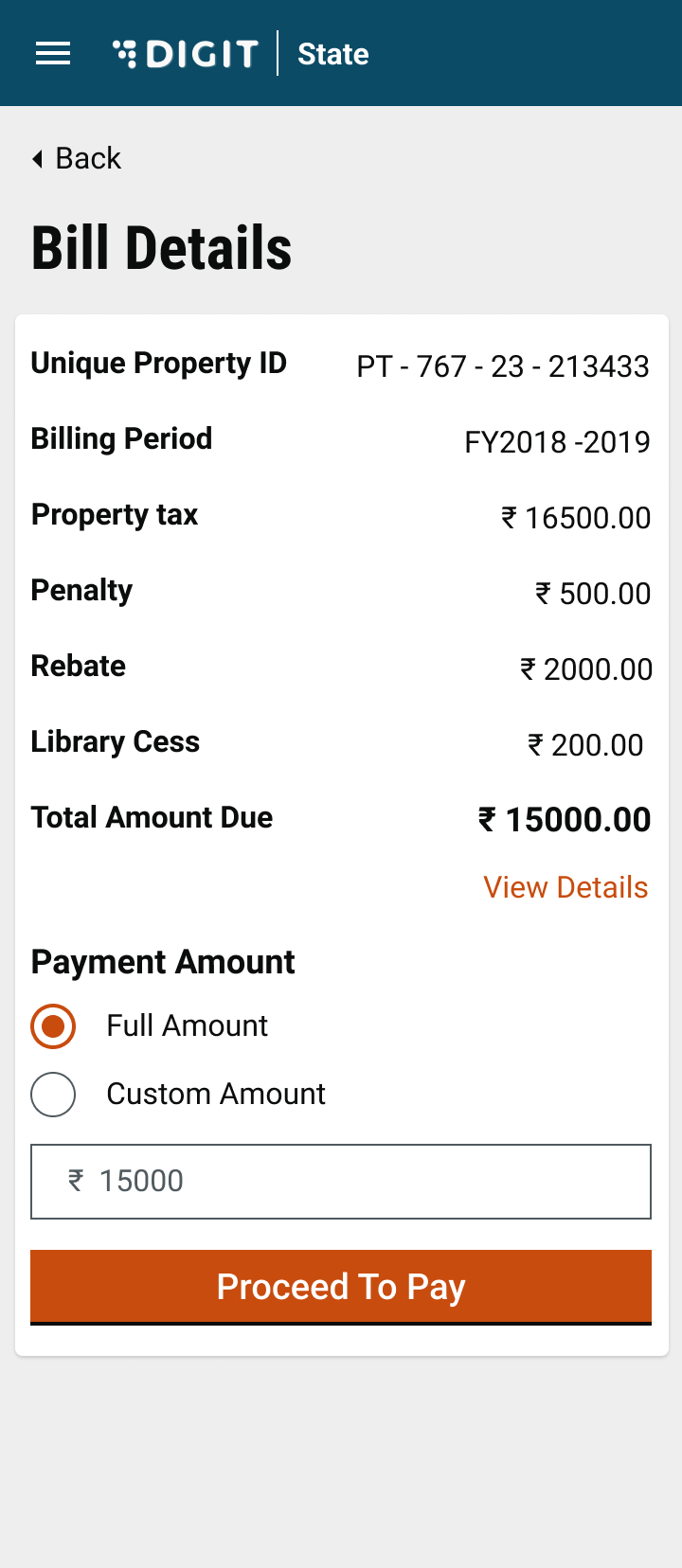Open View Details link for bill breakdown

[565, 887]
